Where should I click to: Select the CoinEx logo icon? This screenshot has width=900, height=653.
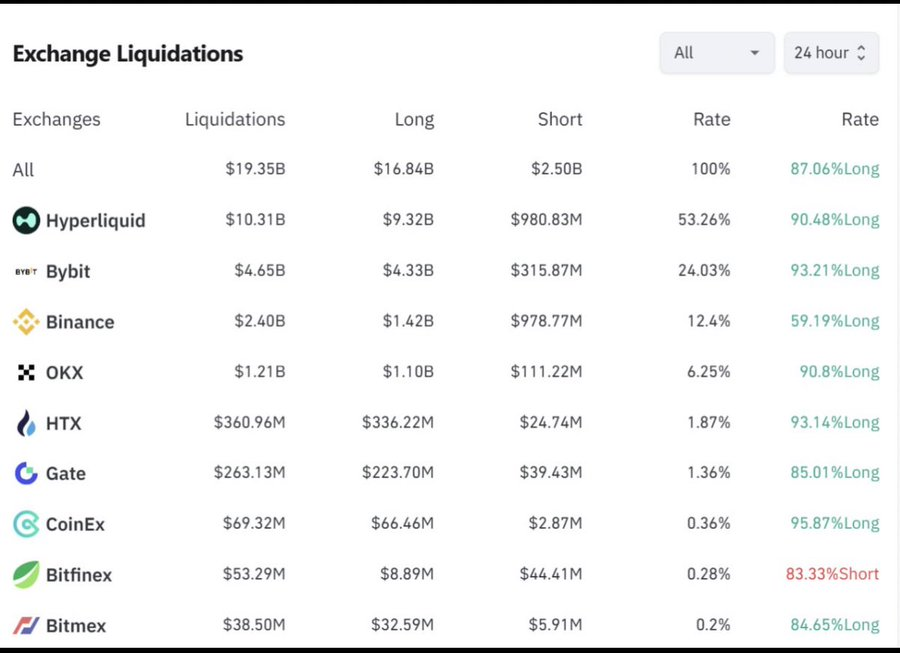coord(25,524)
